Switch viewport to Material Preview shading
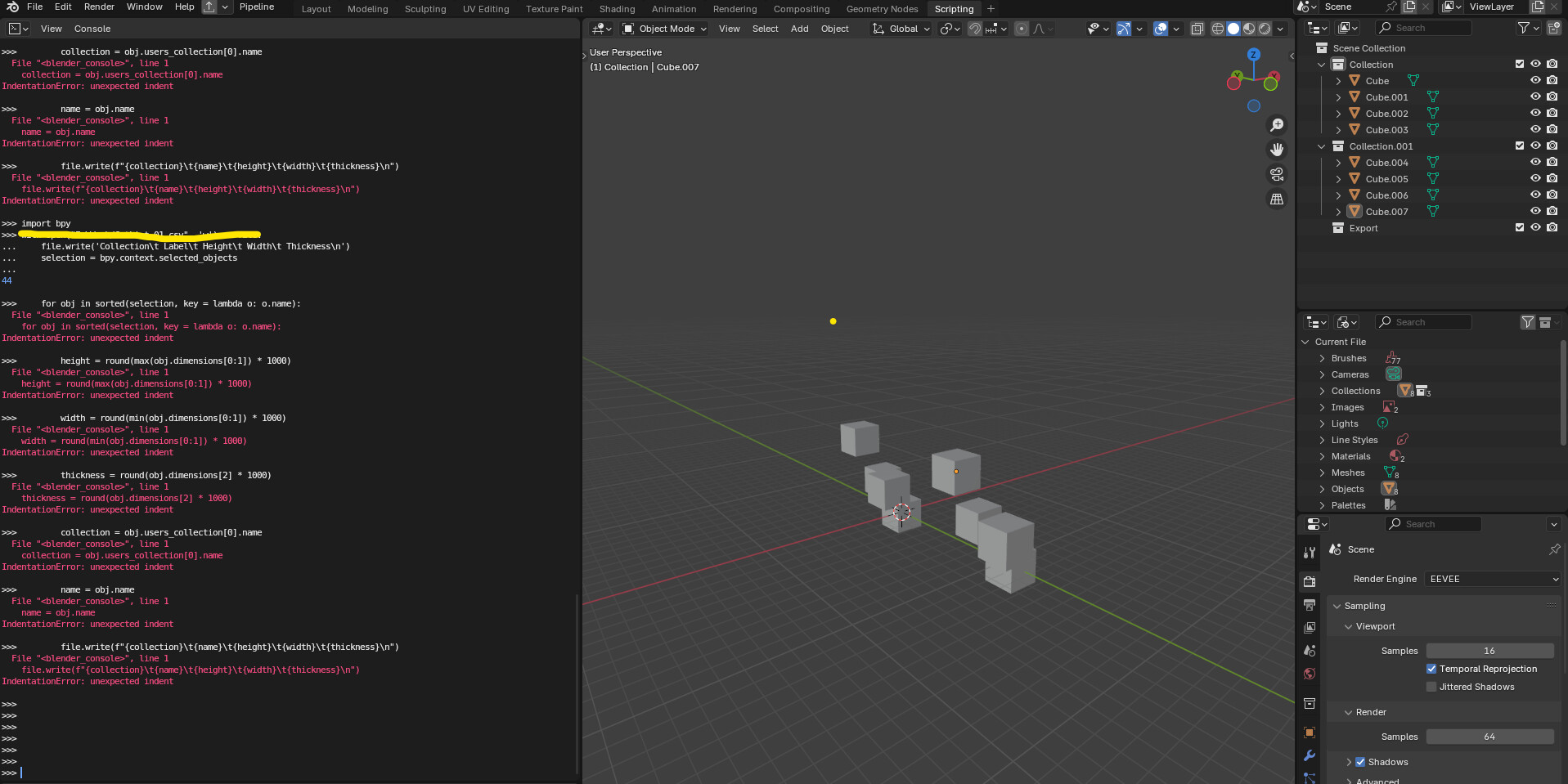The image size is (1568, 784). click(1249, 29)
